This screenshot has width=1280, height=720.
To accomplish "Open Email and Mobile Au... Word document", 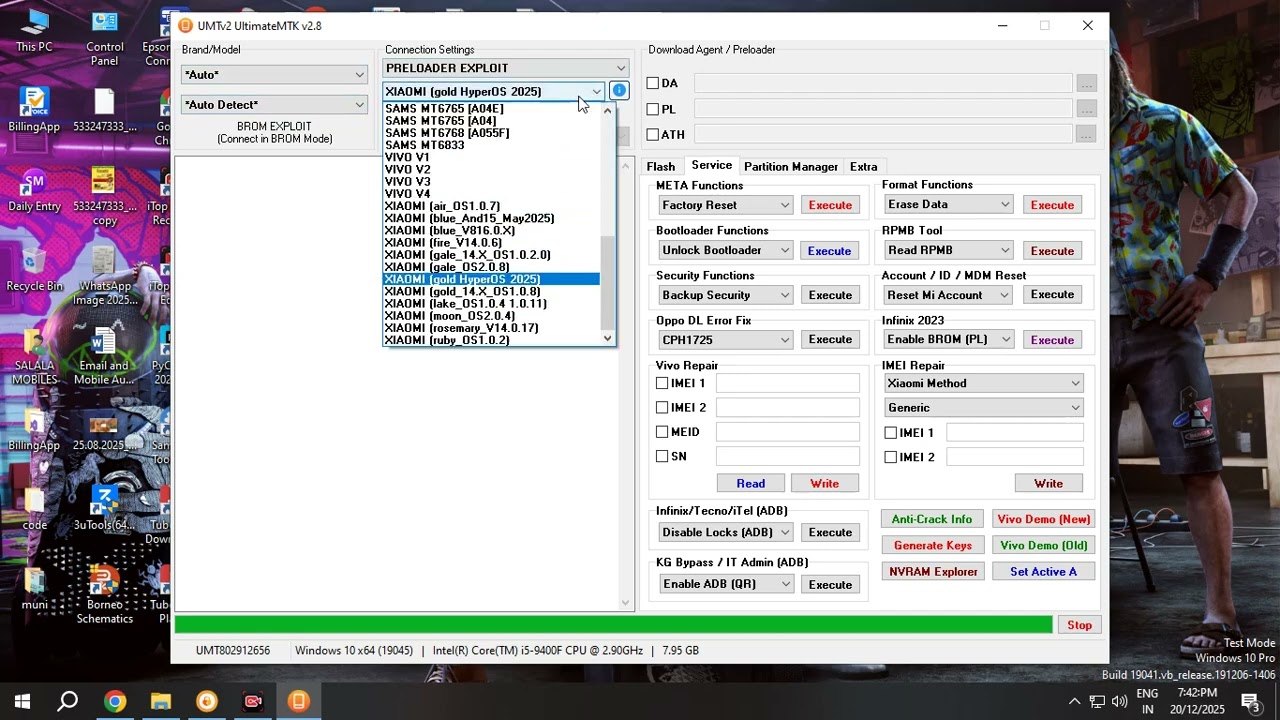I will click(x=104, y=357).
